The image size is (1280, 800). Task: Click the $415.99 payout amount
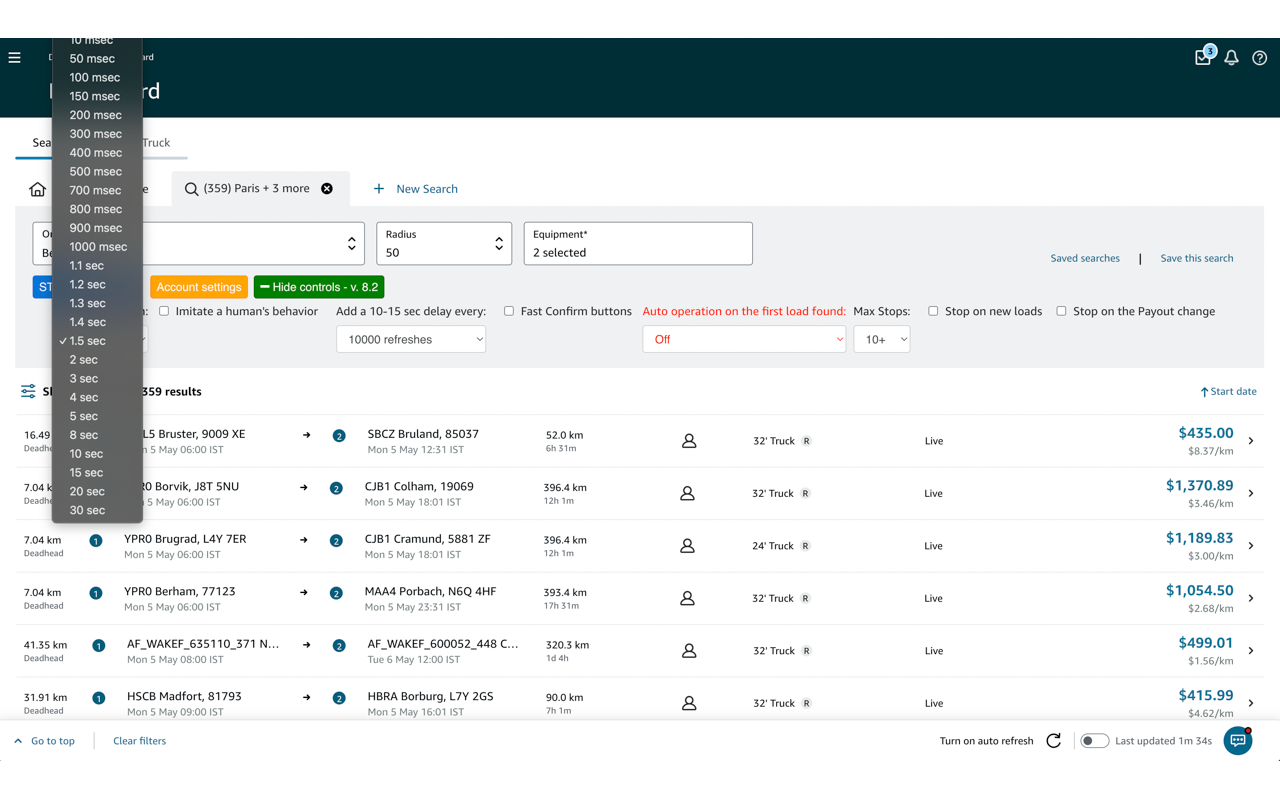(1205, 695)
